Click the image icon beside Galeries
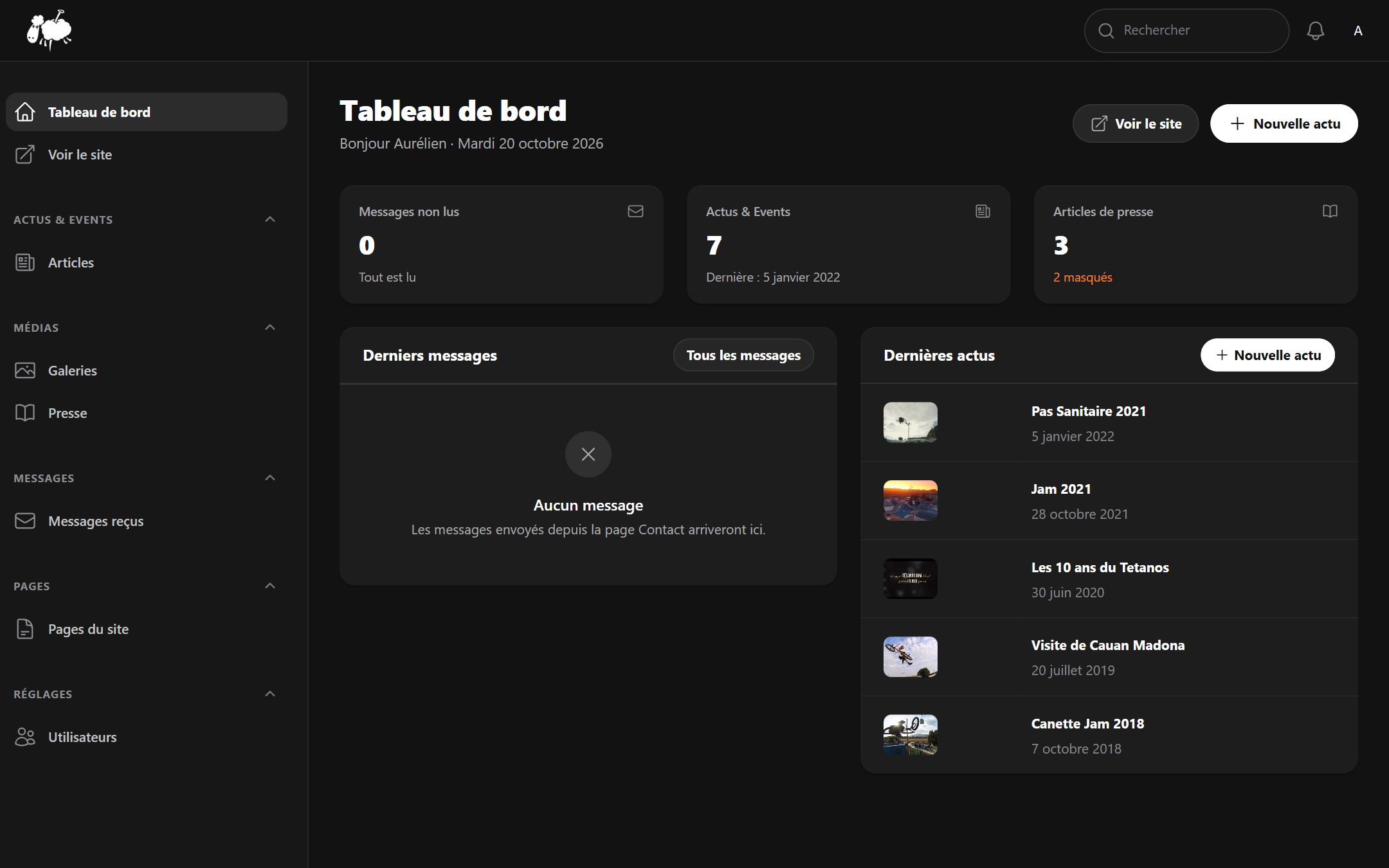Screen dimensions: 1389x868 pyautogui.click(x=25, y=370)
